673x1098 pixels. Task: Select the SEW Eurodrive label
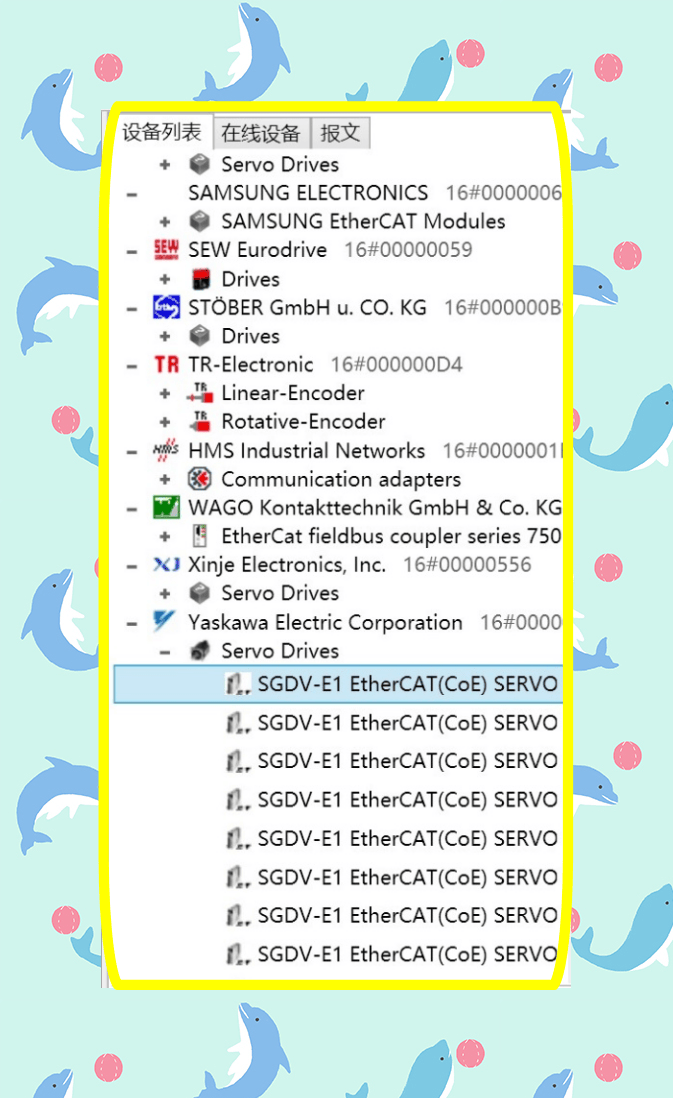click(x=257, y=250)
